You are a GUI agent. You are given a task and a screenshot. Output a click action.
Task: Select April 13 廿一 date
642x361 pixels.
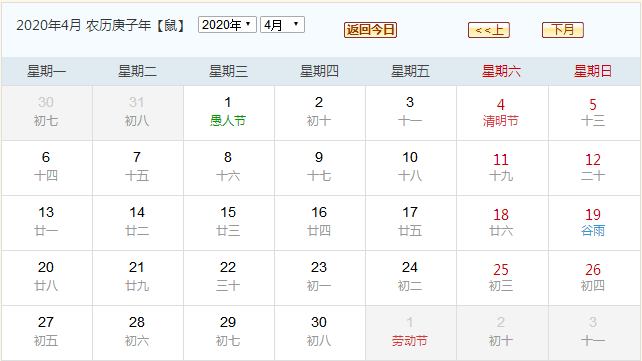pyautogui.click(x=47, y=223)
